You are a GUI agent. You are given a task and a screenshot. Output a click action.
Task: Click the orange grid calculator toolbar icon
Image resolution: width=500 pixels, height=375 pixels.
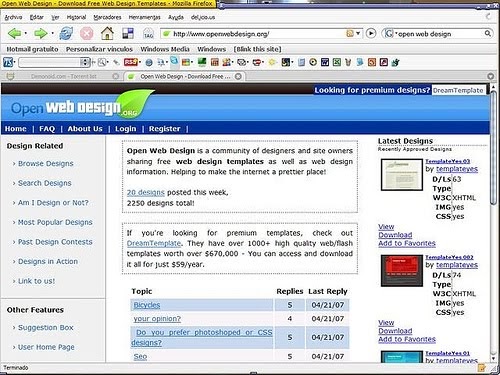point(215,62)
